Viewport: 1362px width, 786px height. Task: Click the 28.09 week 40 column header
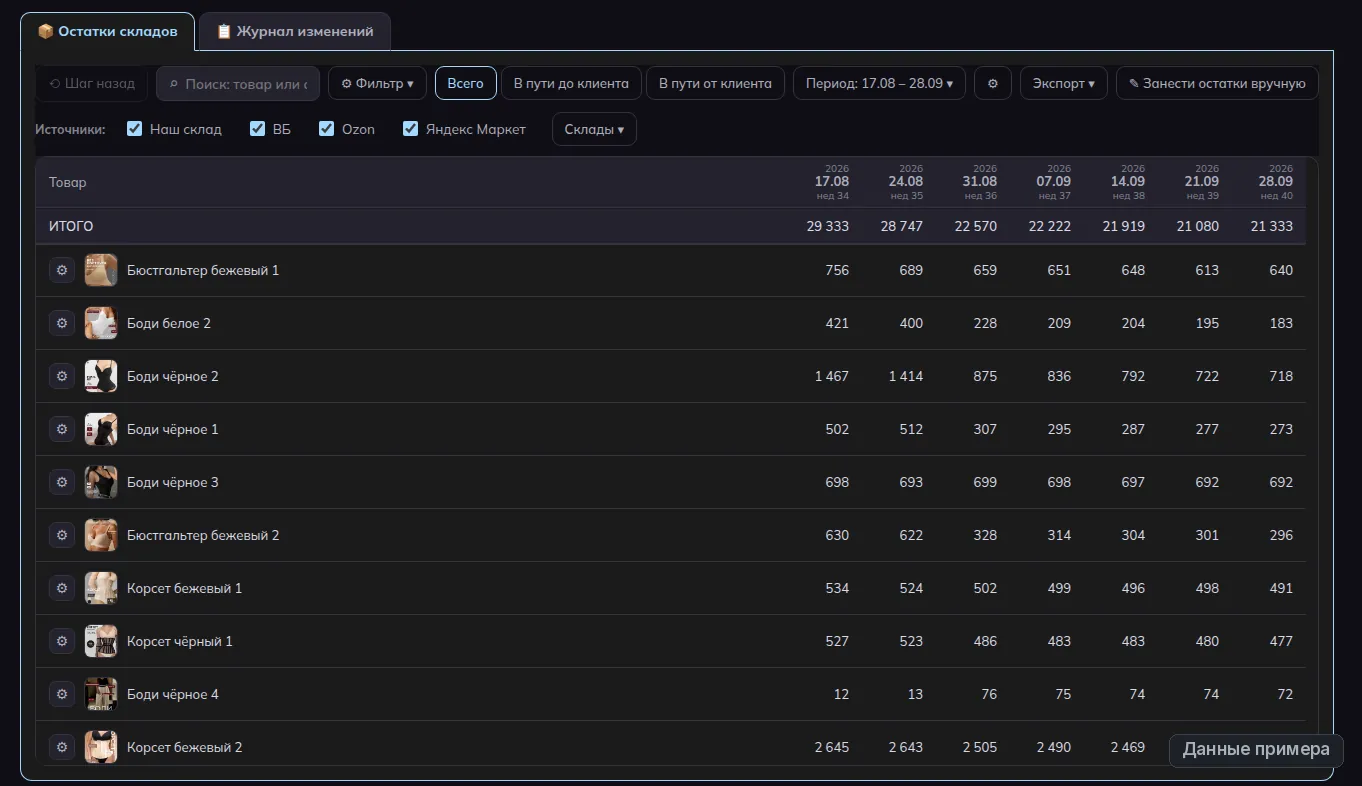(1275, 182)
